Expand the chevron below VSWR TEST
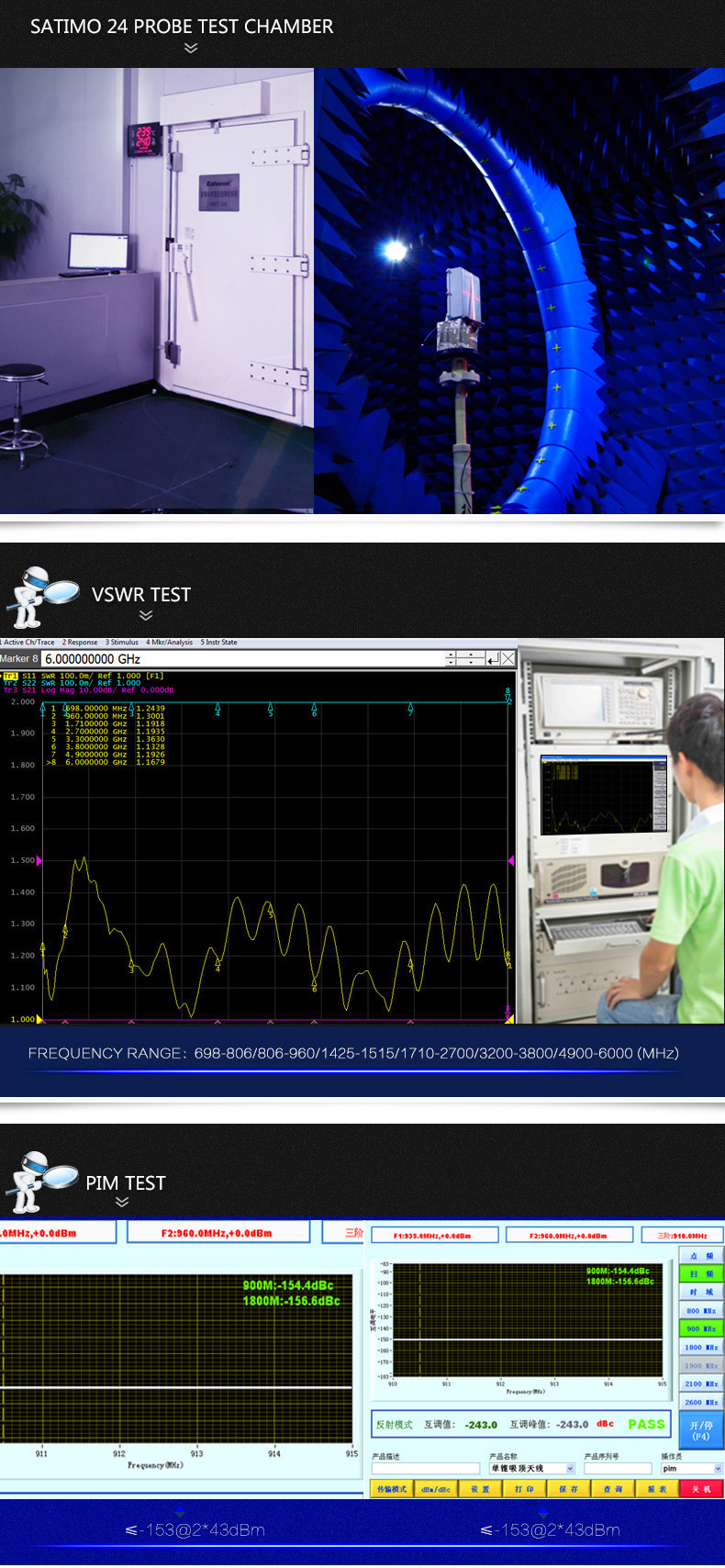The height and width of the screenshot is (1568, 725). [x=145, y=616]
